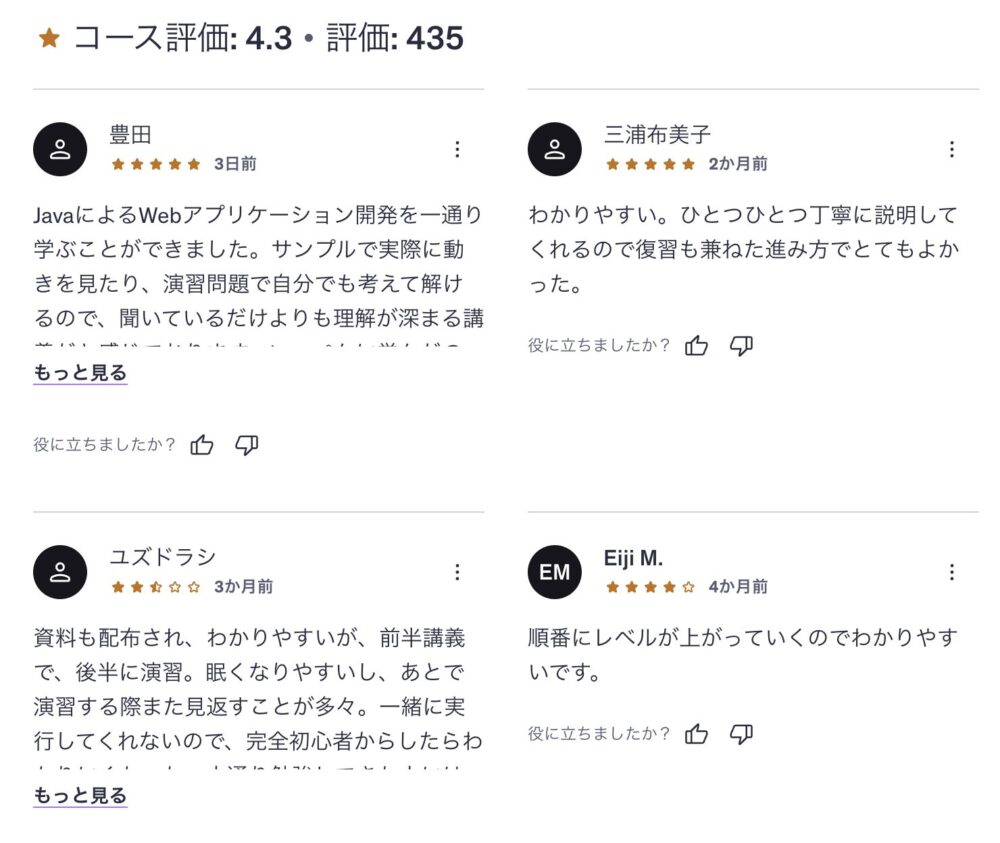
Task: Click the reviewer name Eiji M.
Action: 633,558
